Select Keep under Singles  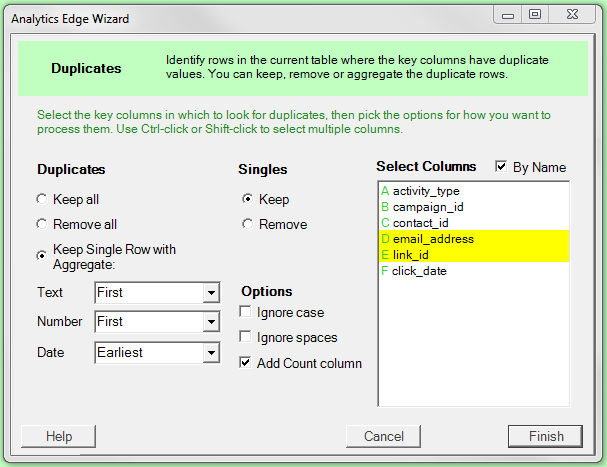click(247, 200)
